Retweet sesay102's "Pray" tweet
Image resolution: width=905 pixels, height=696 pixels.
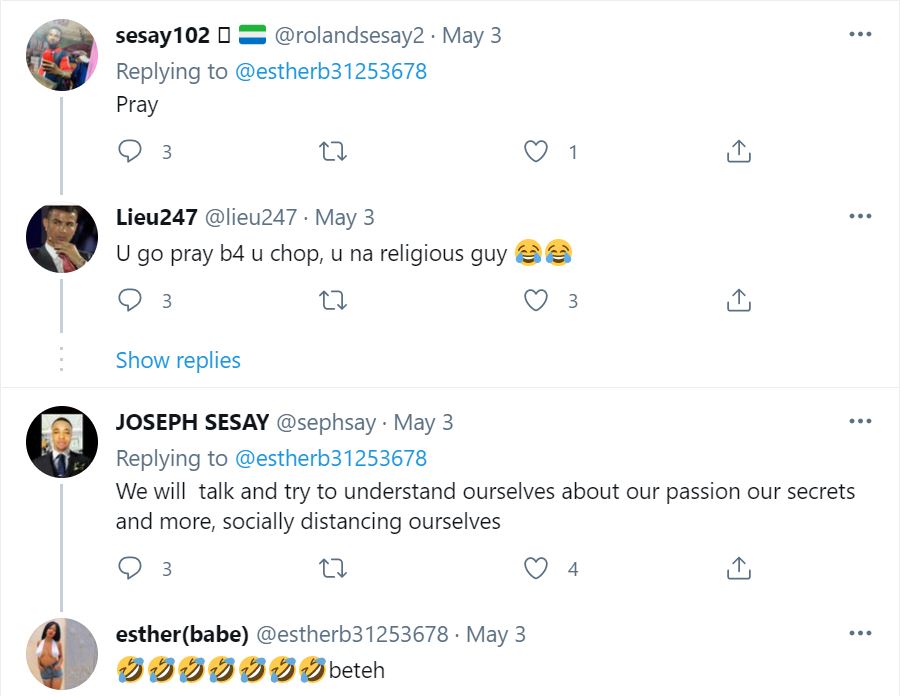click(332, 152)
